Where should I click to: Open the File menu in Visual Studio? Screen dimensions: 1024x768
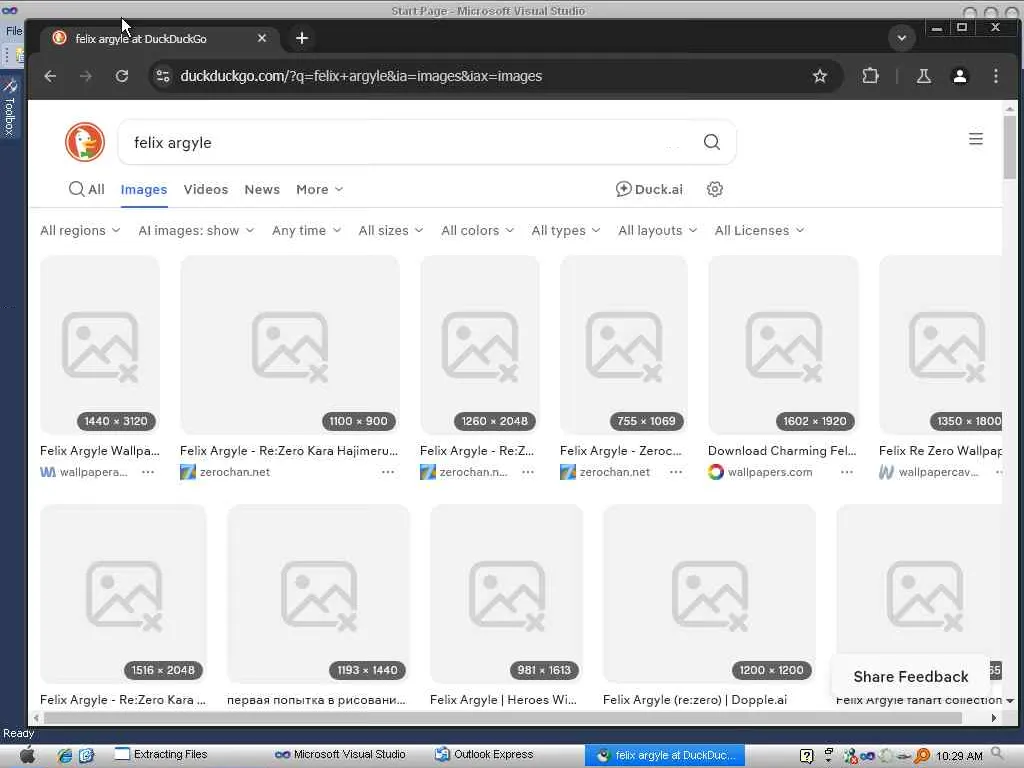(14, 31)
